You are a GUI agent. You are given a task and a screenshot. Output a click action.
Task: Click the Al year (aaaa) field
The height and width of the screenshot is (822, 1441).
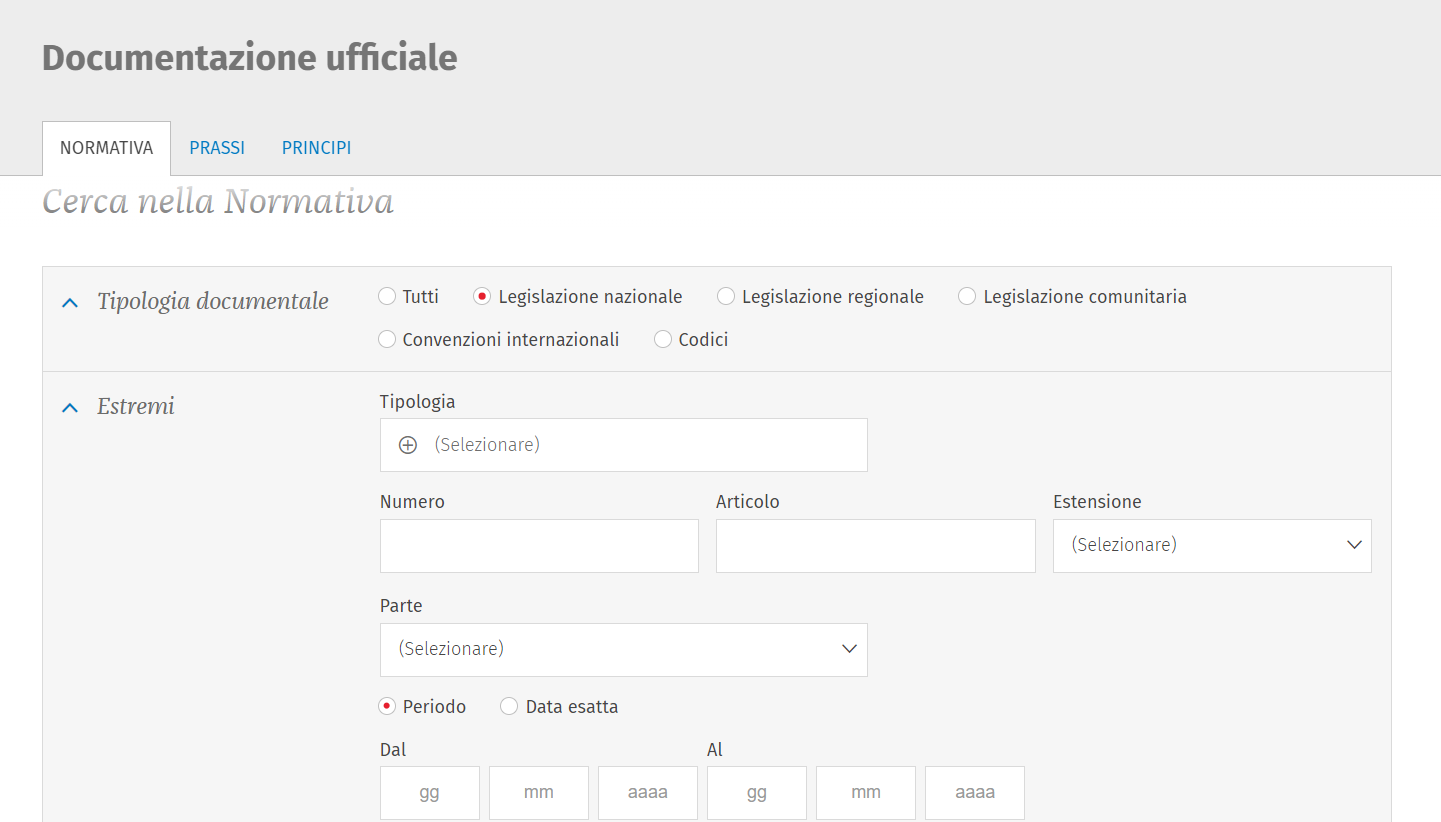tap(974, 793)
